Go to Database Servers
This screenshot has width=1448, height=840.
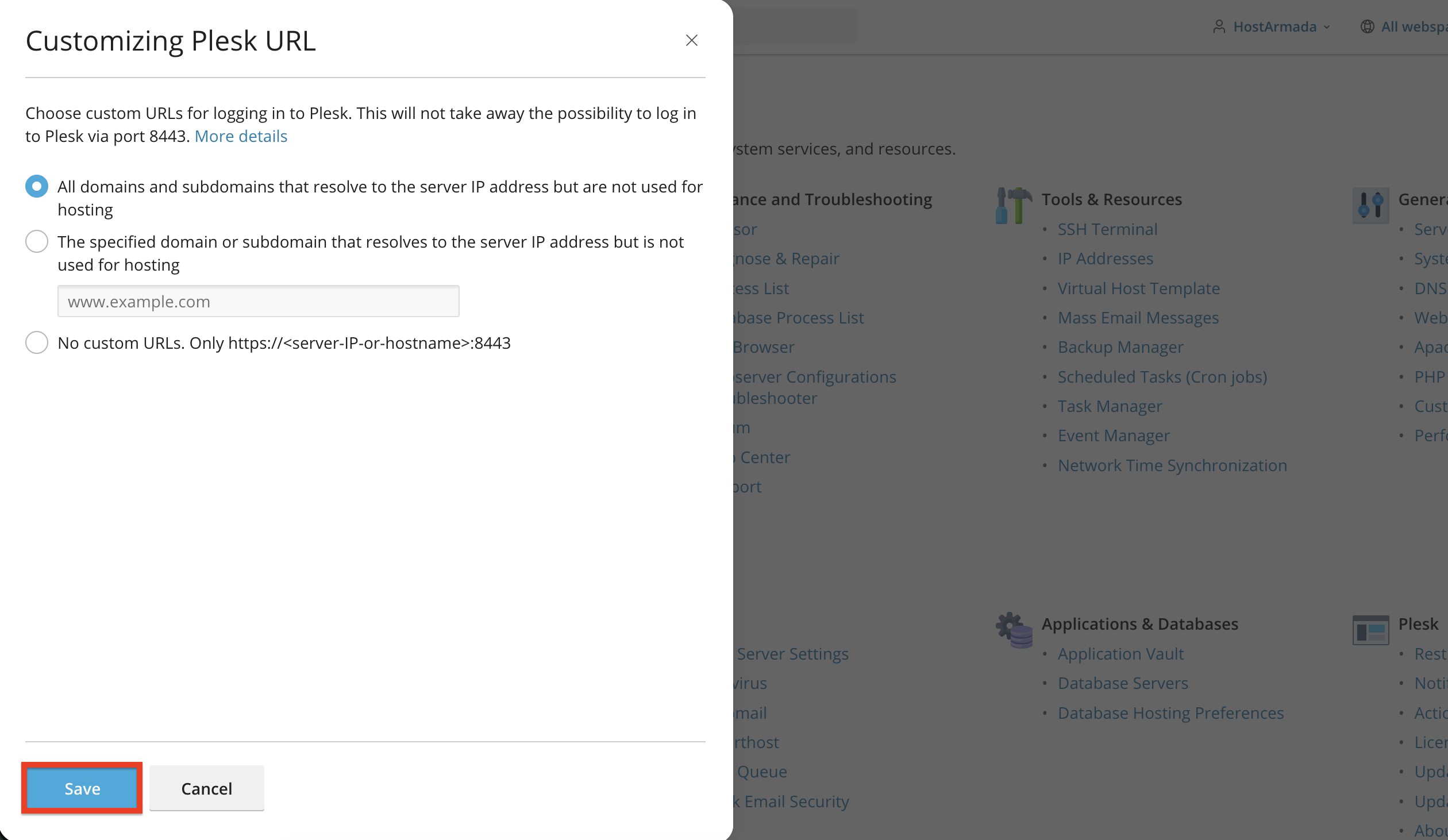pyautogui.click(x=1123, y=683)
